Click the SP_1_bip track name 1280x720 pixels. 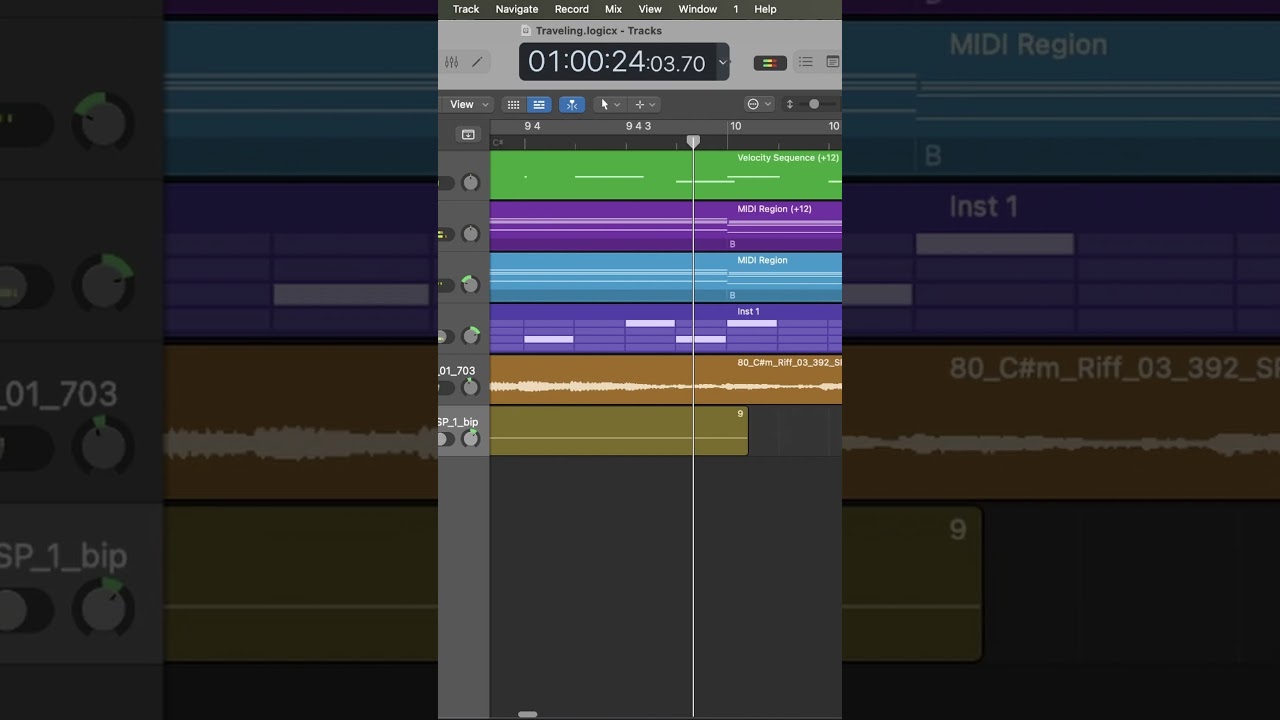[458, 422]
